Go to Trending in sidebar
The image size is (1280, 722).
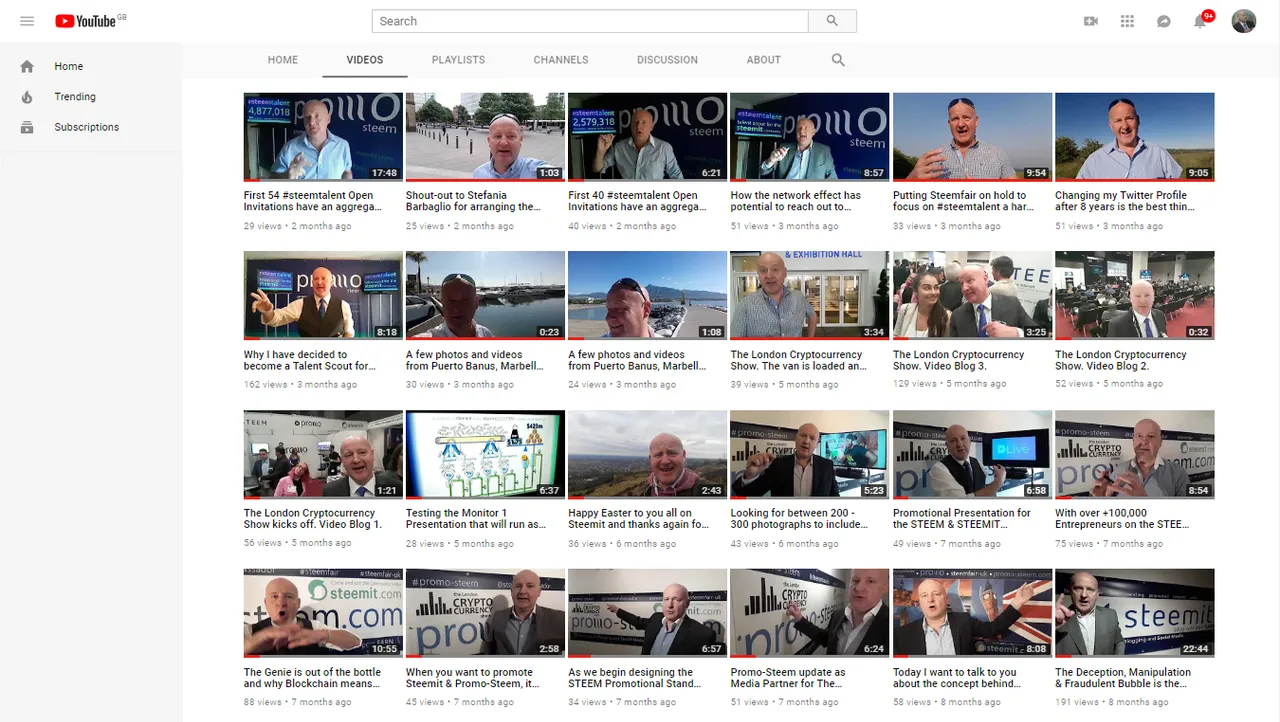point(75,97)
